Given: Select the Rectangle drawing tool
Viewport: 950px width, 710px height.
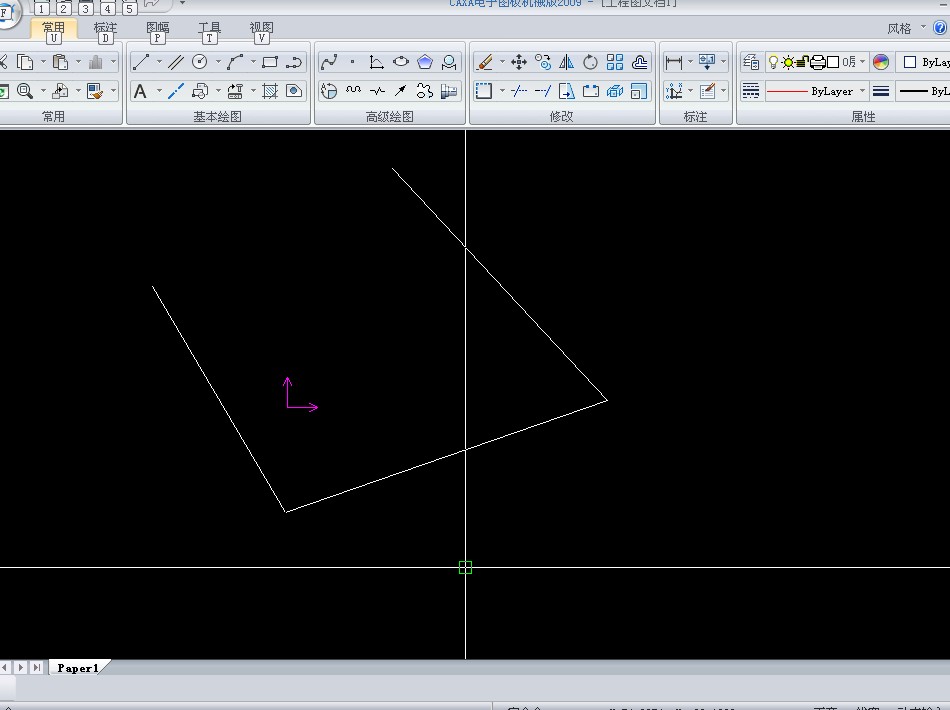Looking at the screenshot, I should [270, 62].
